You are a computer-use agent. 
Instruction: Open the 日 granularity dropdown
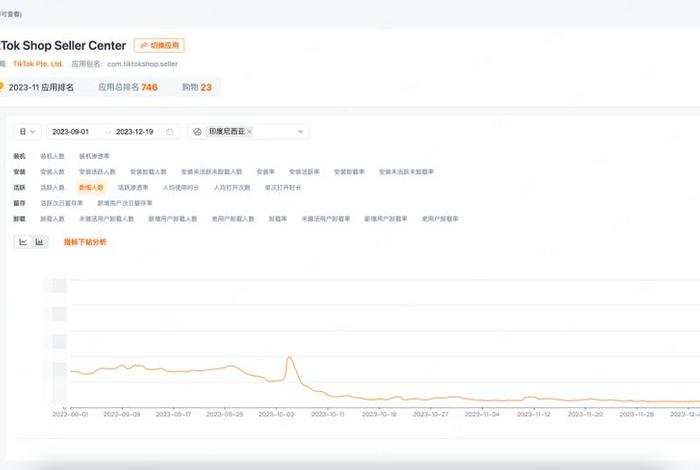(27, 132)
